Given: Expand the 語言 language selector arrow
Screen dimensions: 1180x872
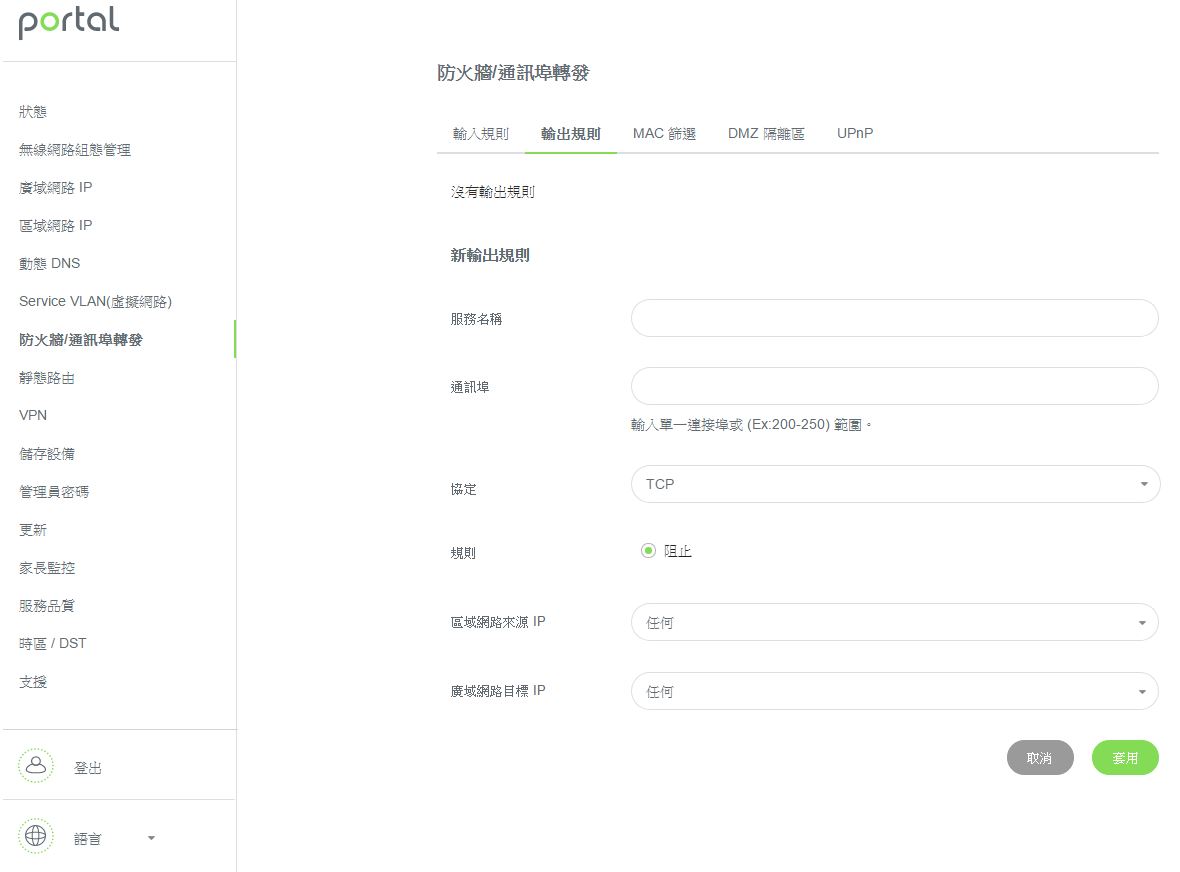Looking at the screenshot, I should coord(151,838).
